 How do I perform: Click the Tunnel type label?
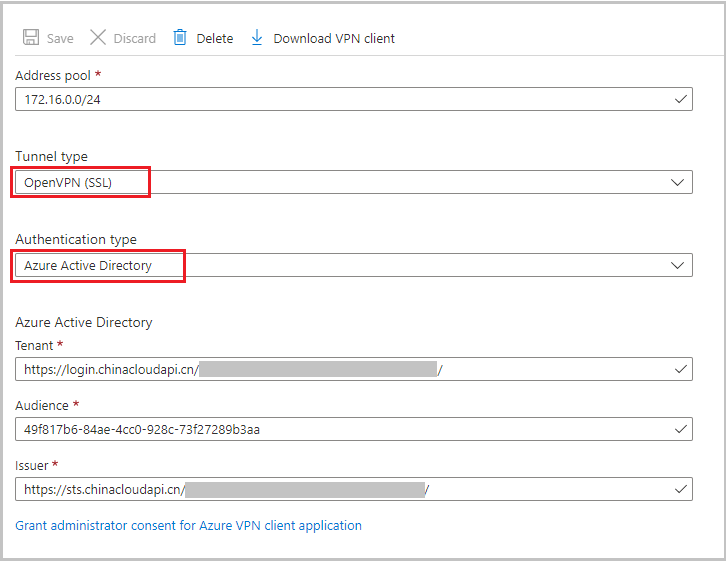[x=51, y=156]
